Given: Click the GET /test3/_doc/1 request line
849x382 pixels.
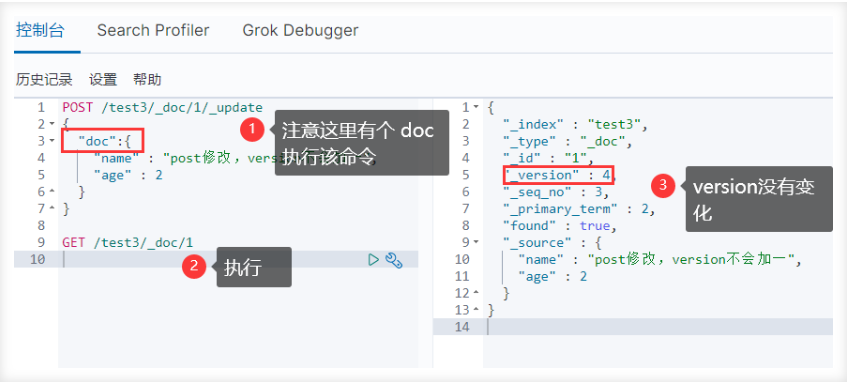Looking at the screenshot, I should tap(128, 242).
